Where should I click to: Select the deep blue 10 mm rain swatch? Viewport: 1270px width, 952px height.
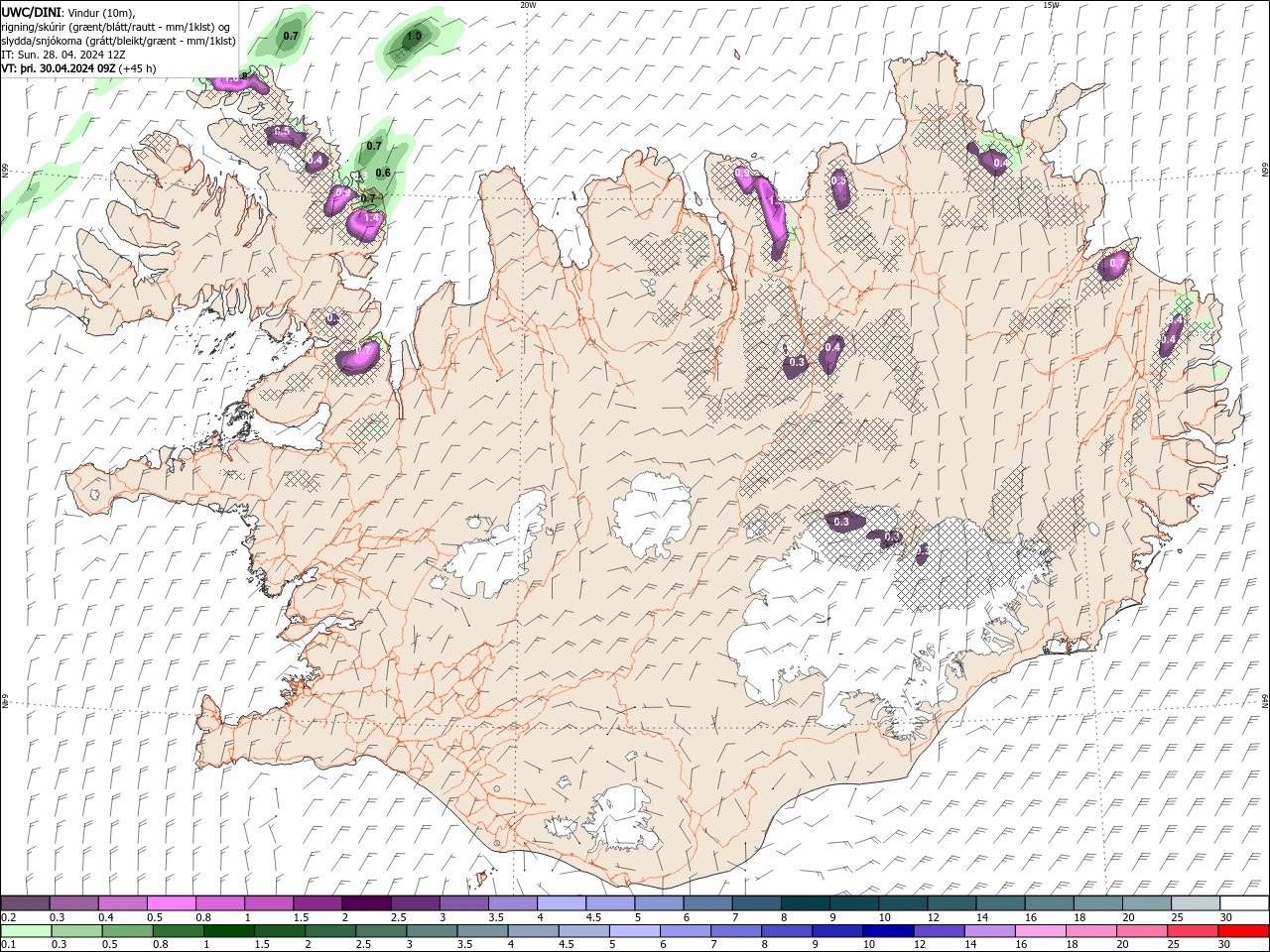coord(887,931)
